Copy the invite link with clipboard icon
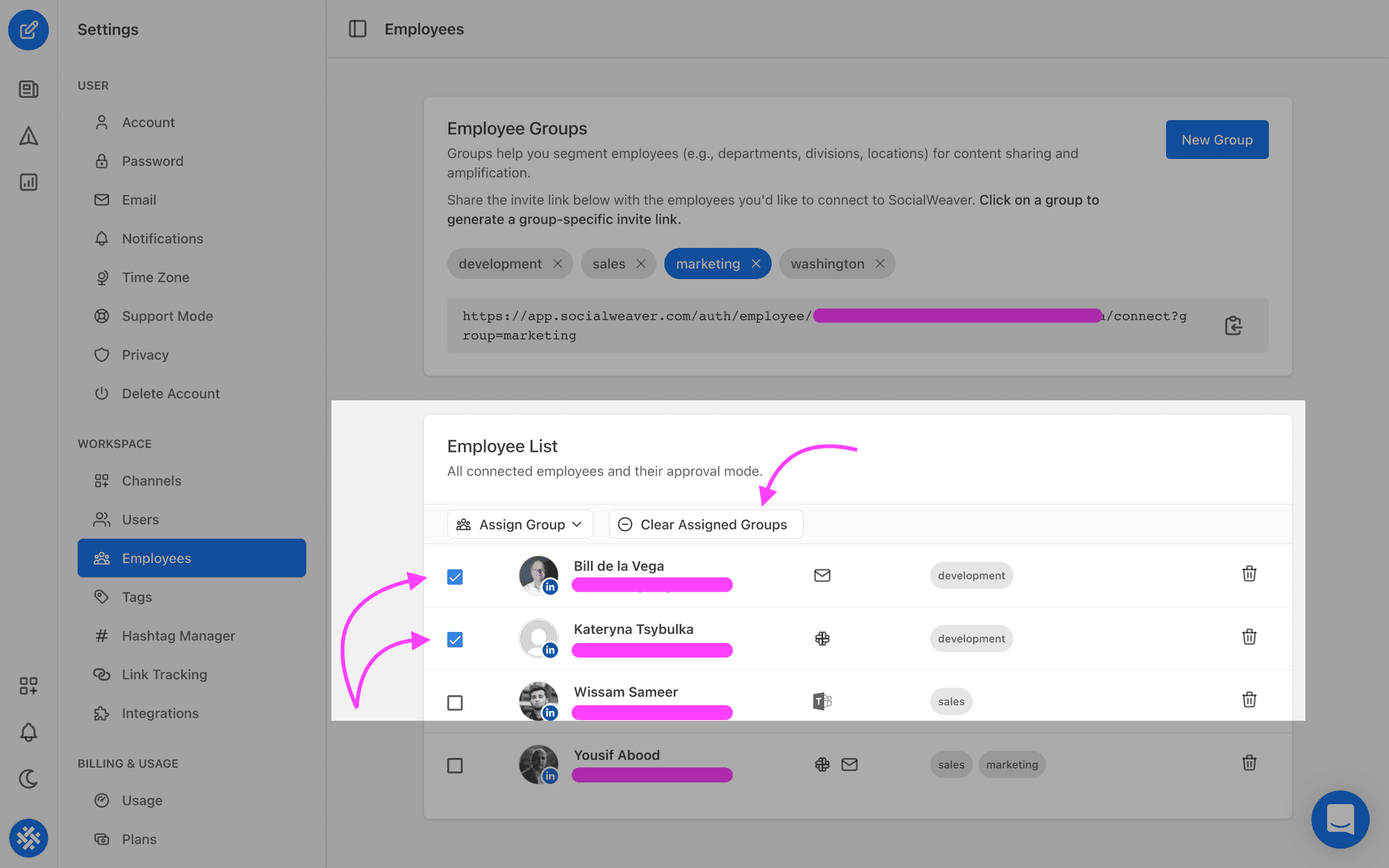The height and width of the screenshot is (868, 1389). click(x=1233, y=326)
